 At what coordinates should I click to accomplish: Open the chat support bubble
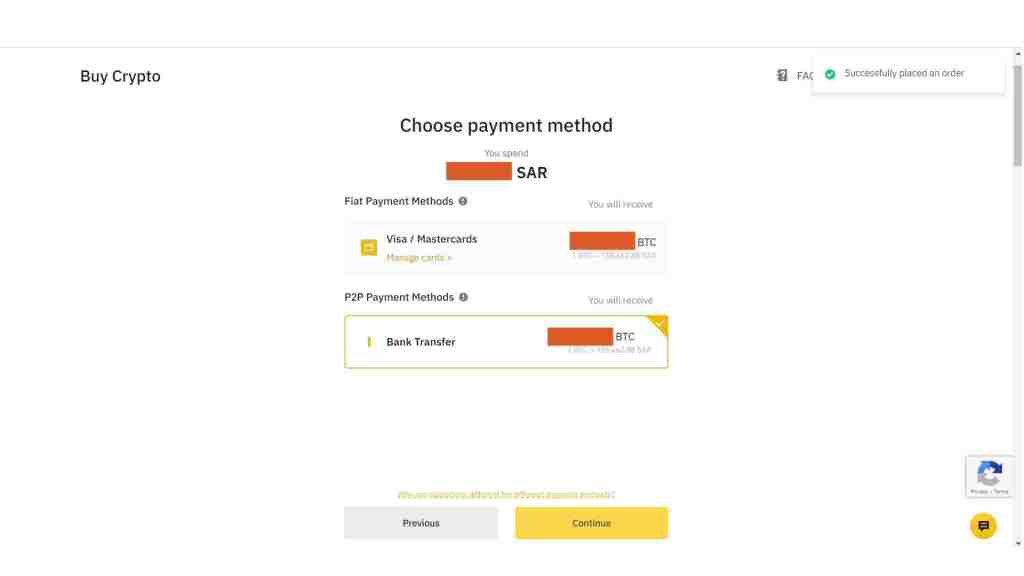983,525
